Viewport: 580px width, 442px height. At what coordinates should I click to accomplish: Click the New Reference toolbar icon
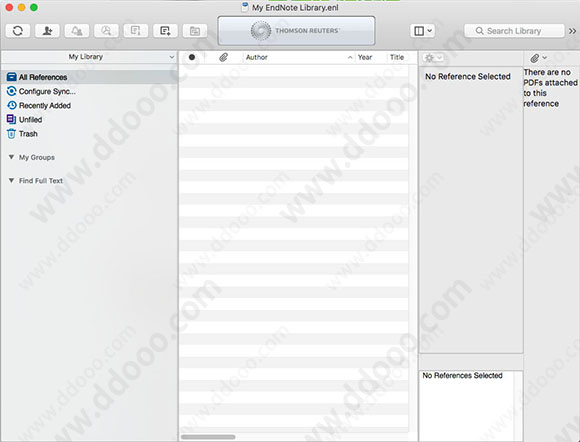[165, 31]
